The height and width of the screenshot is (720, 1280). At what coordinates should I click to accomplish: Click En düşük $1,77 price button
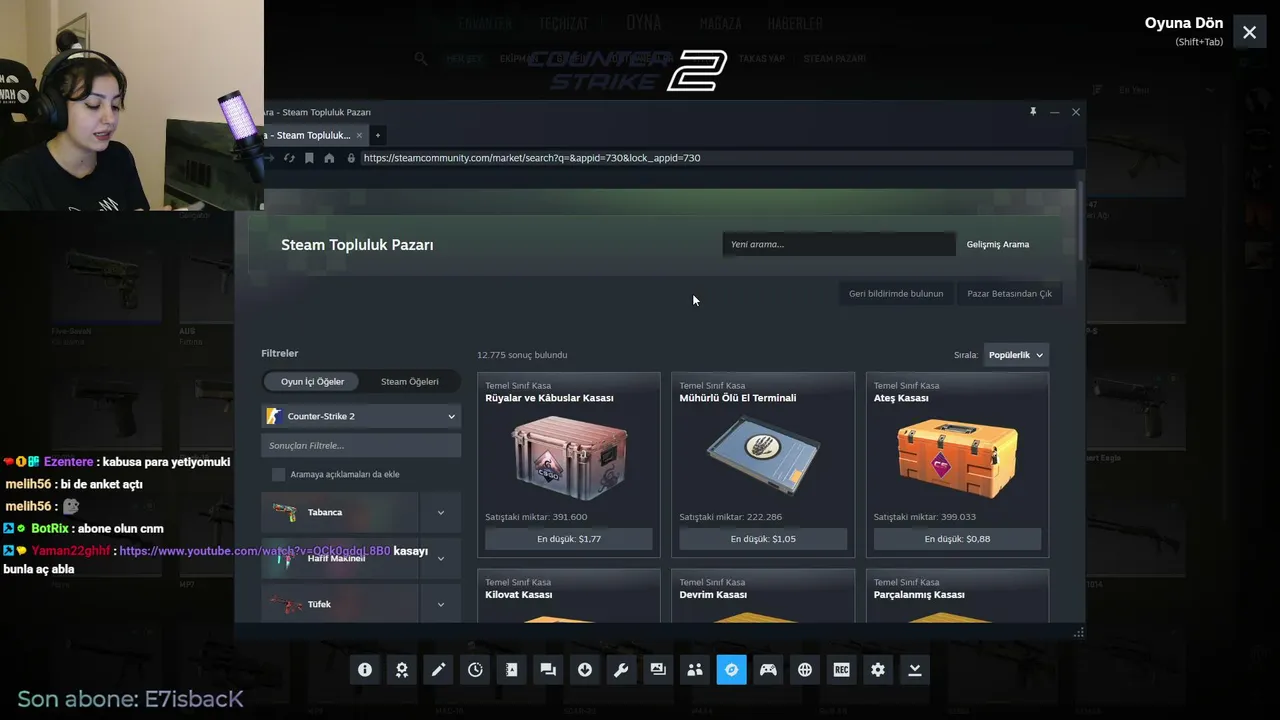pos(569,539)
